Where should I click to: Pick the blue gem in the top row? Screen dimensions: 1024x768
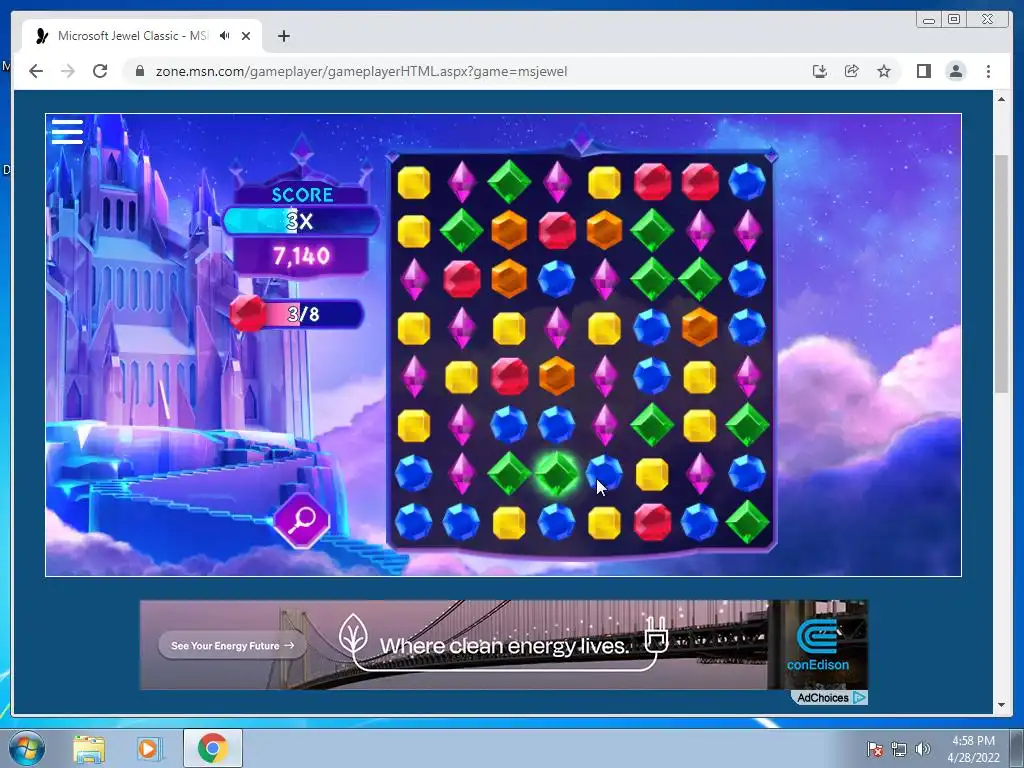coord(746,182)
